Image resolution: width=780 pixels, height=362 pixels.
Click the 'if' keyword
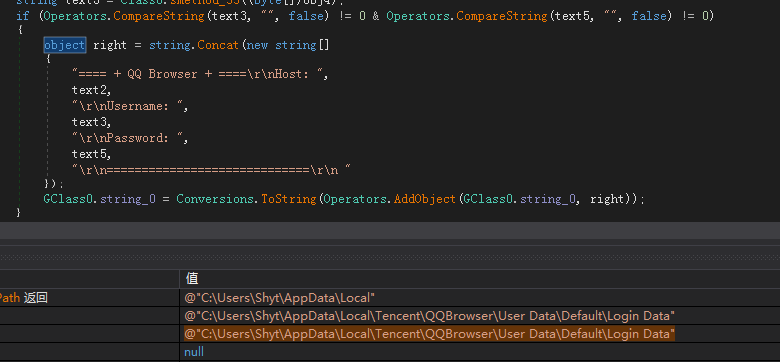pyautogui.click(x=23, y=16)
